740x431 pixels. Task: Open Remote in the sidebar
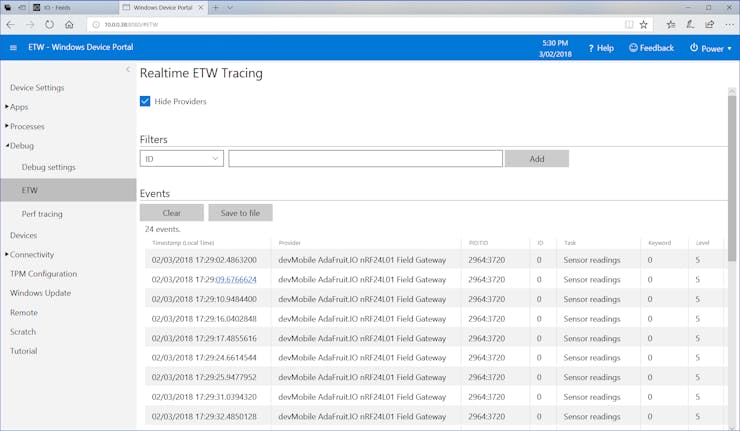(24, 313)
